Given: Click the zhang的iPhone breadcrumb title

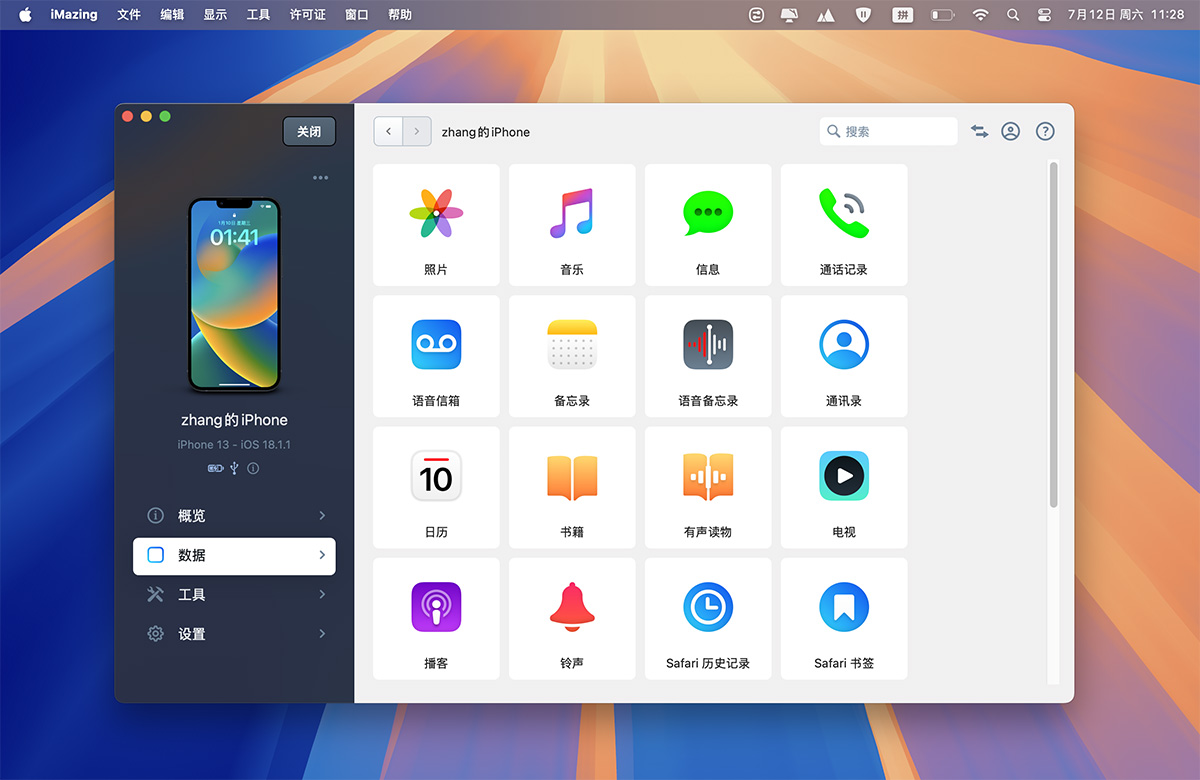Looking at the screenshot, I should [486, 132].
